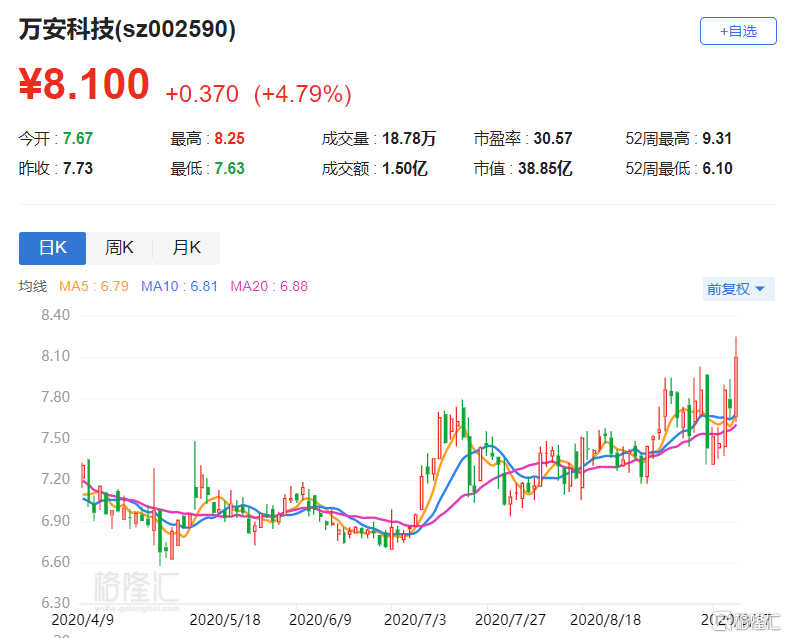The image size is (787, 638).
Task: Select the 2020/5/18 date axis label
Action: pyautogui.click(x=225, y=620)
